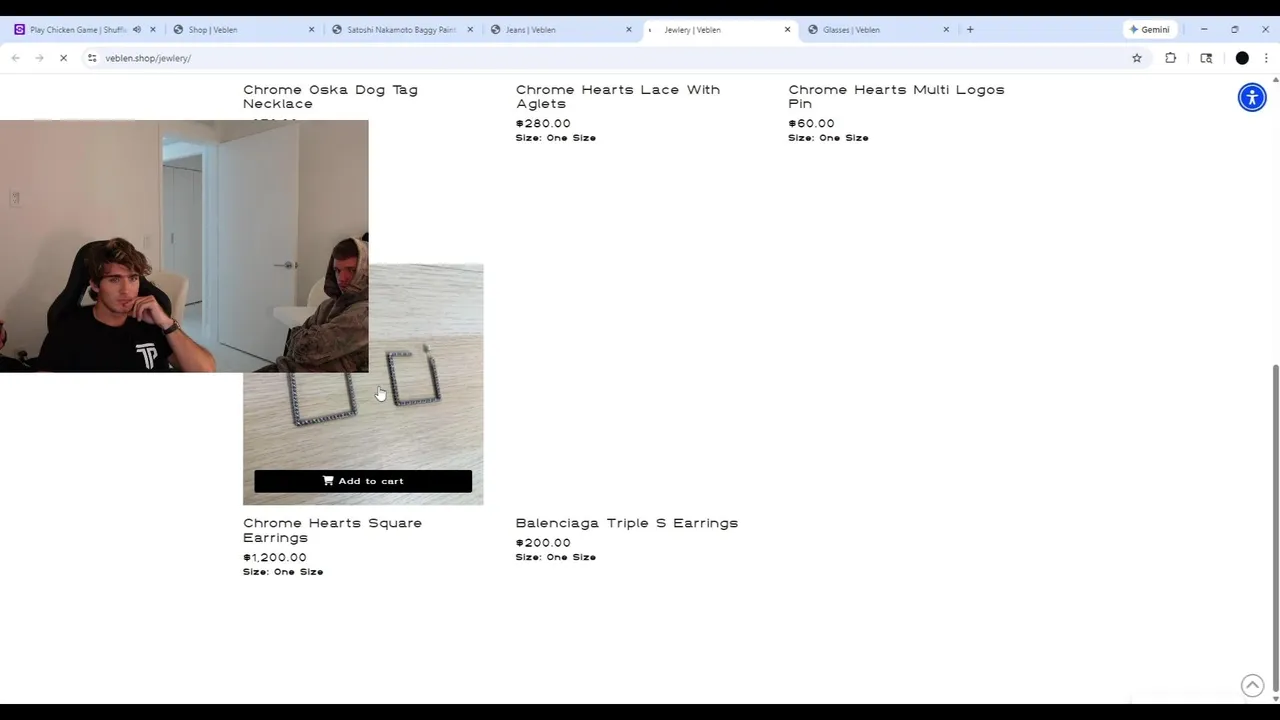Close the Jewlery | Veblen tab
1280x720 pixels.
coord(787,30)
